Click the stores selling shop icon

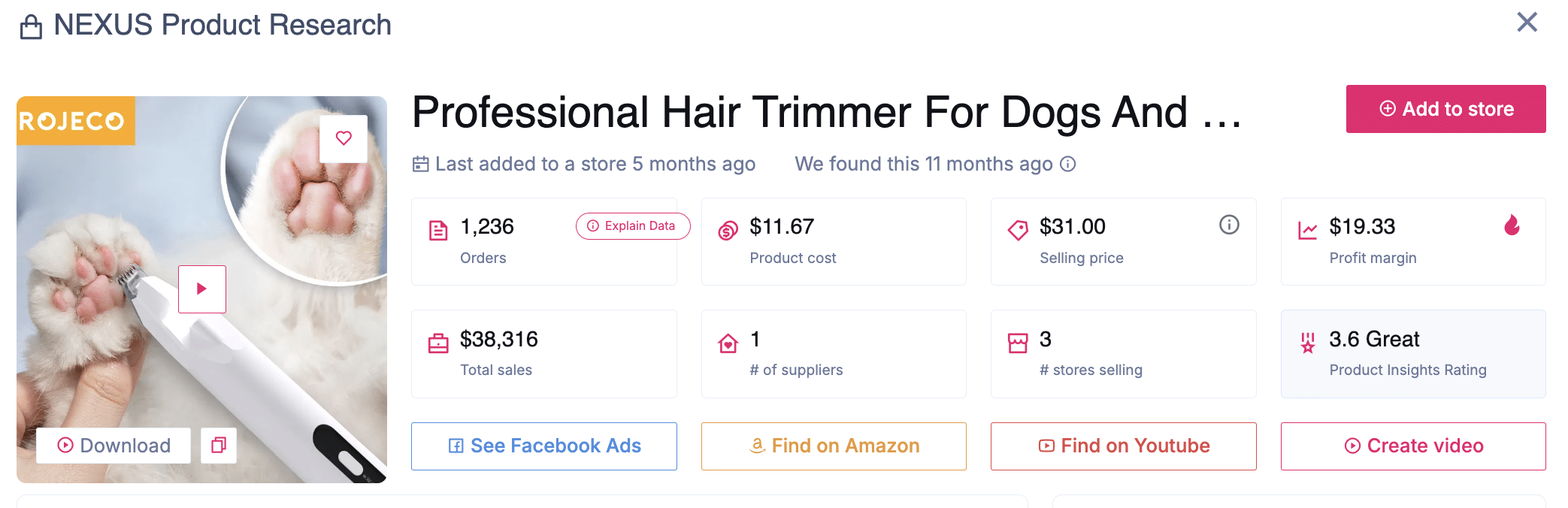point(1018,343)
